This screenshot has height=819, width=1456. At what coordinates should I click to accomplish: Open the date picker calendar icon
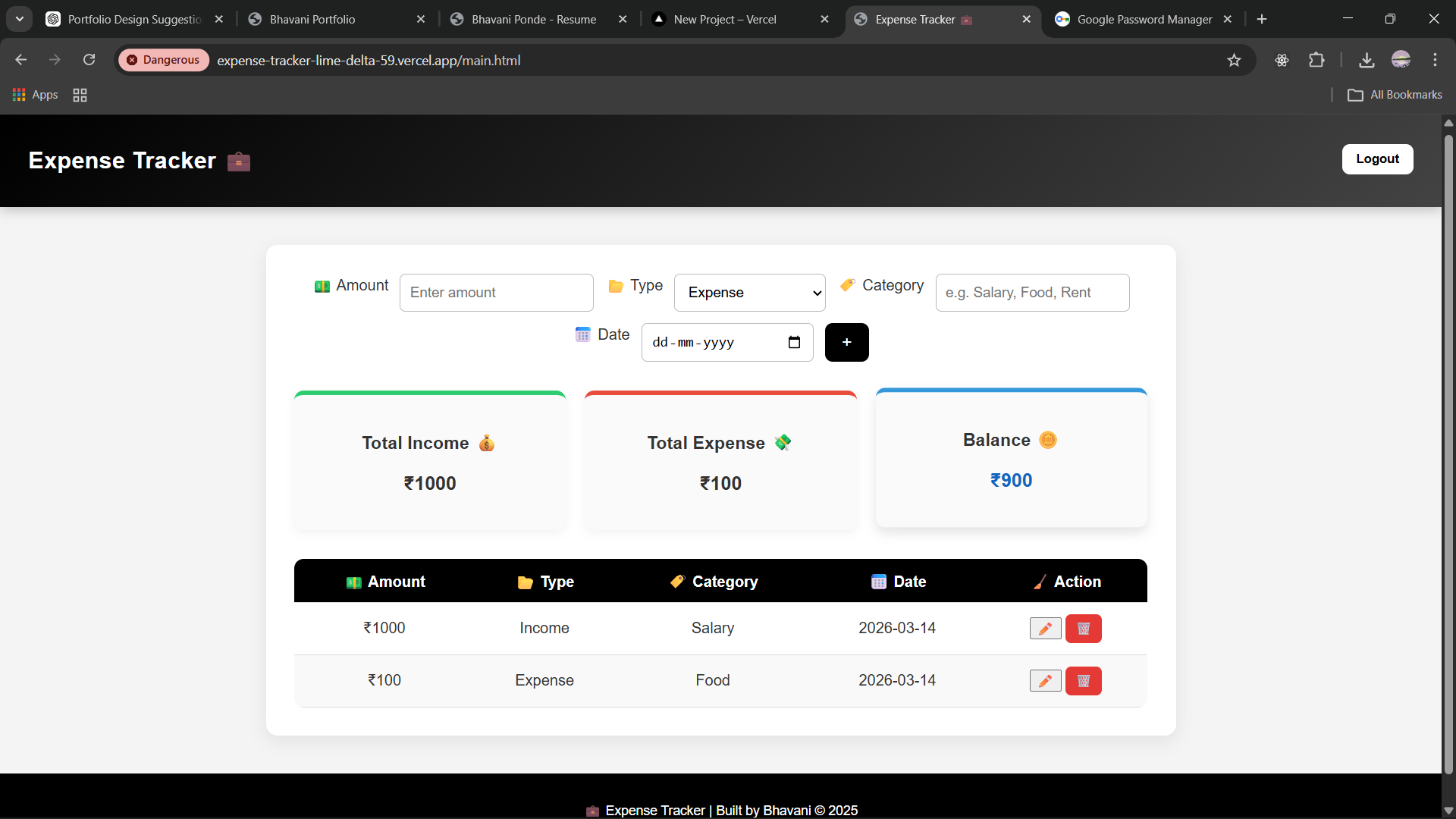[794, 343]
